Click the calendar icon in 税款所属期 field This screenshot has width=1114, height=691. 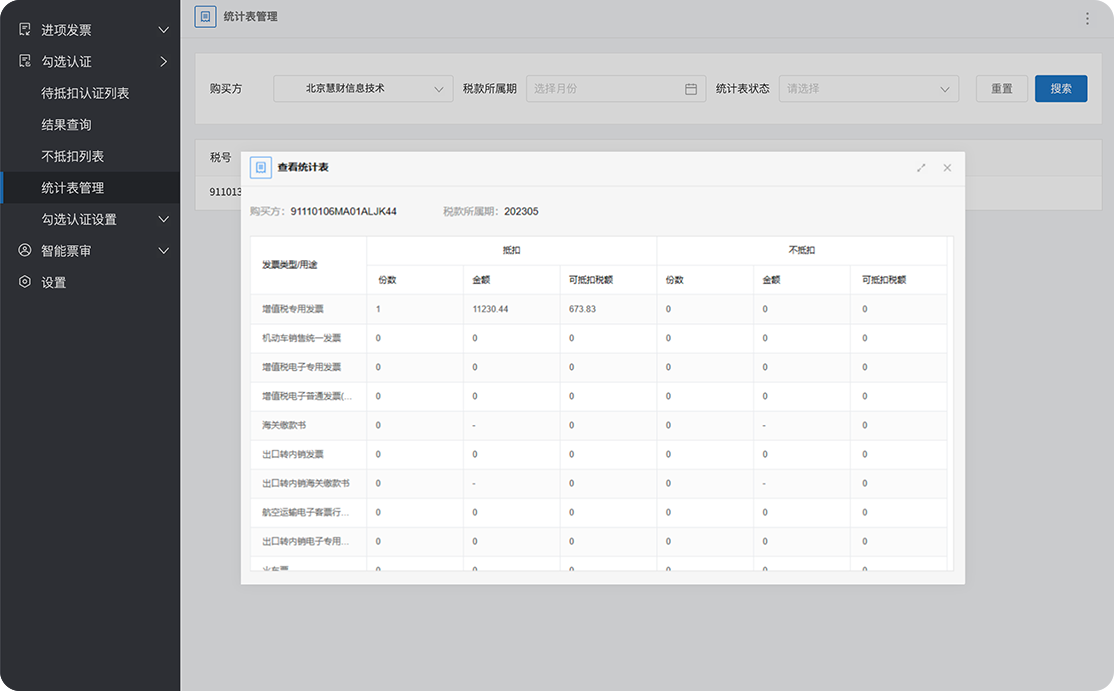click(x=691, y=89)
